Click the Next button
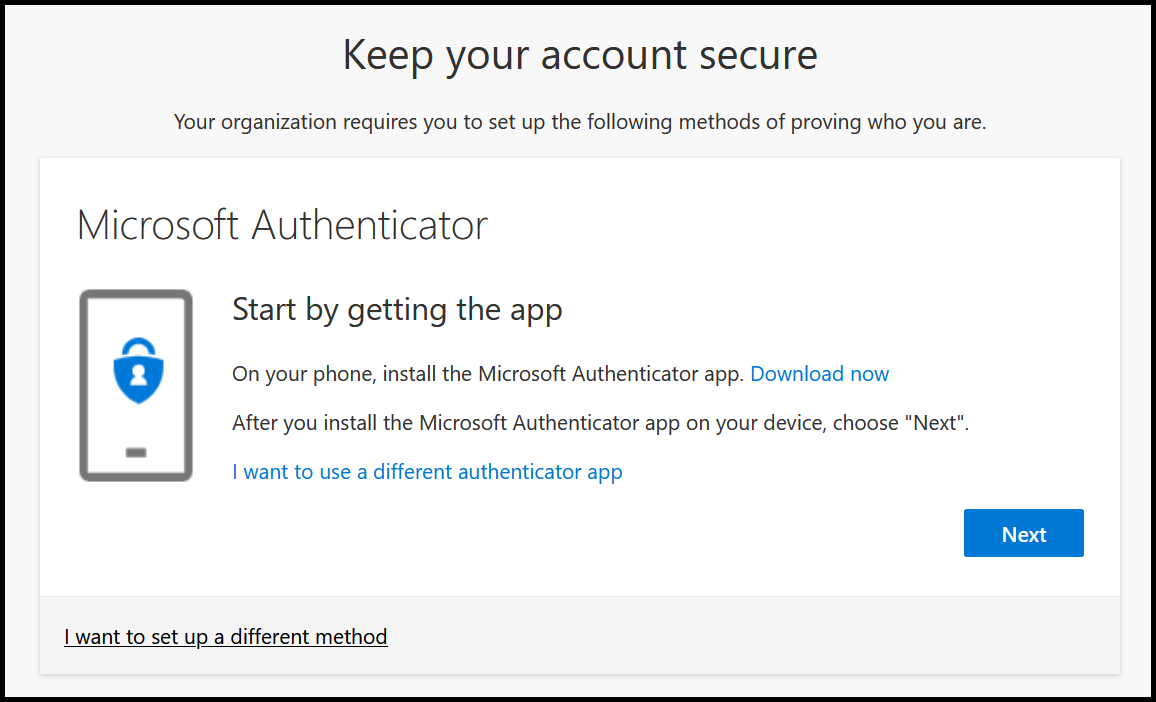This screenshot has width=1156, height=702. pyautogui.click(x=1023, y=533)
